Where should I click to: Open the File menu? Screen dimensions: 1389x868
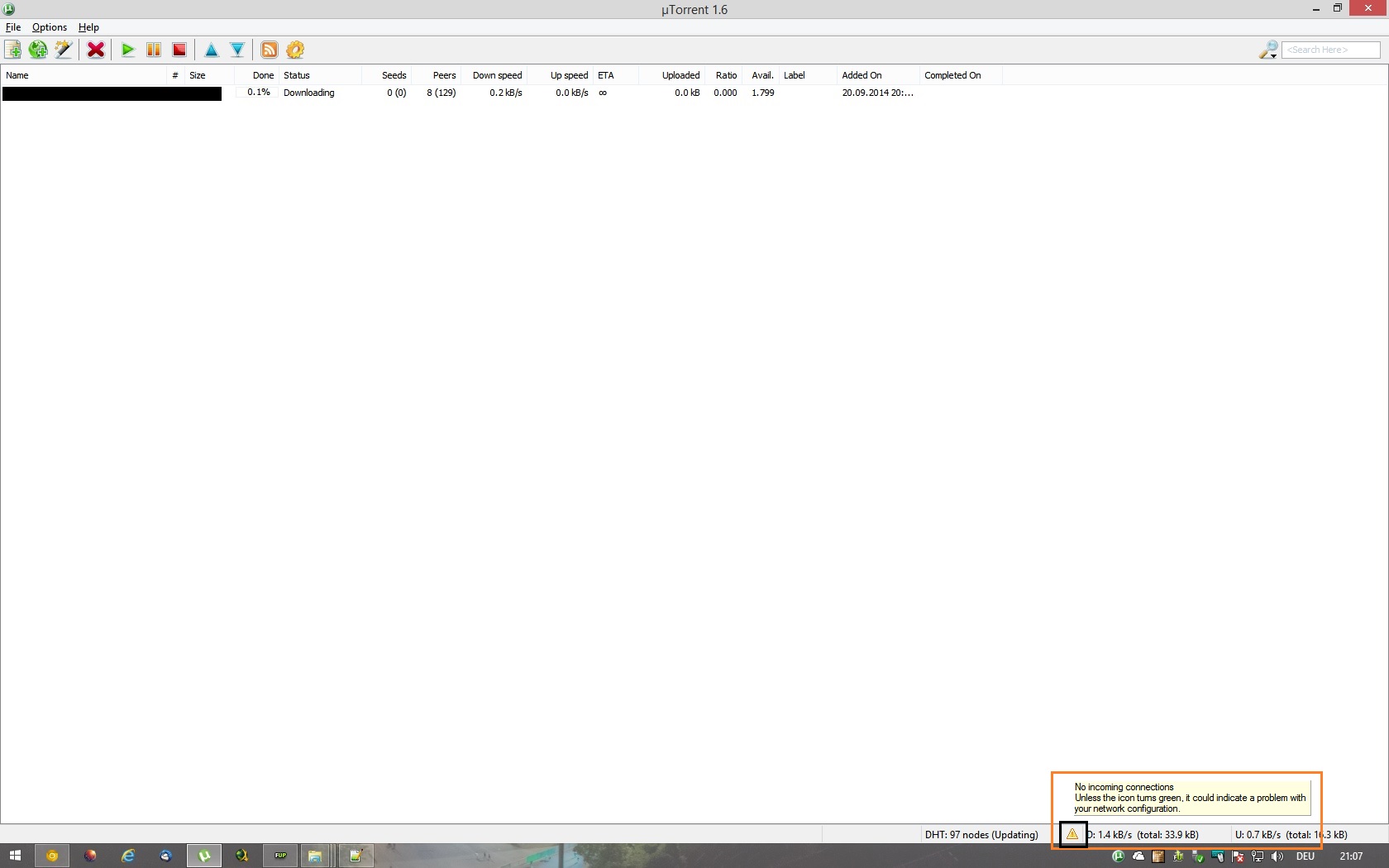(x=13, y=27)
